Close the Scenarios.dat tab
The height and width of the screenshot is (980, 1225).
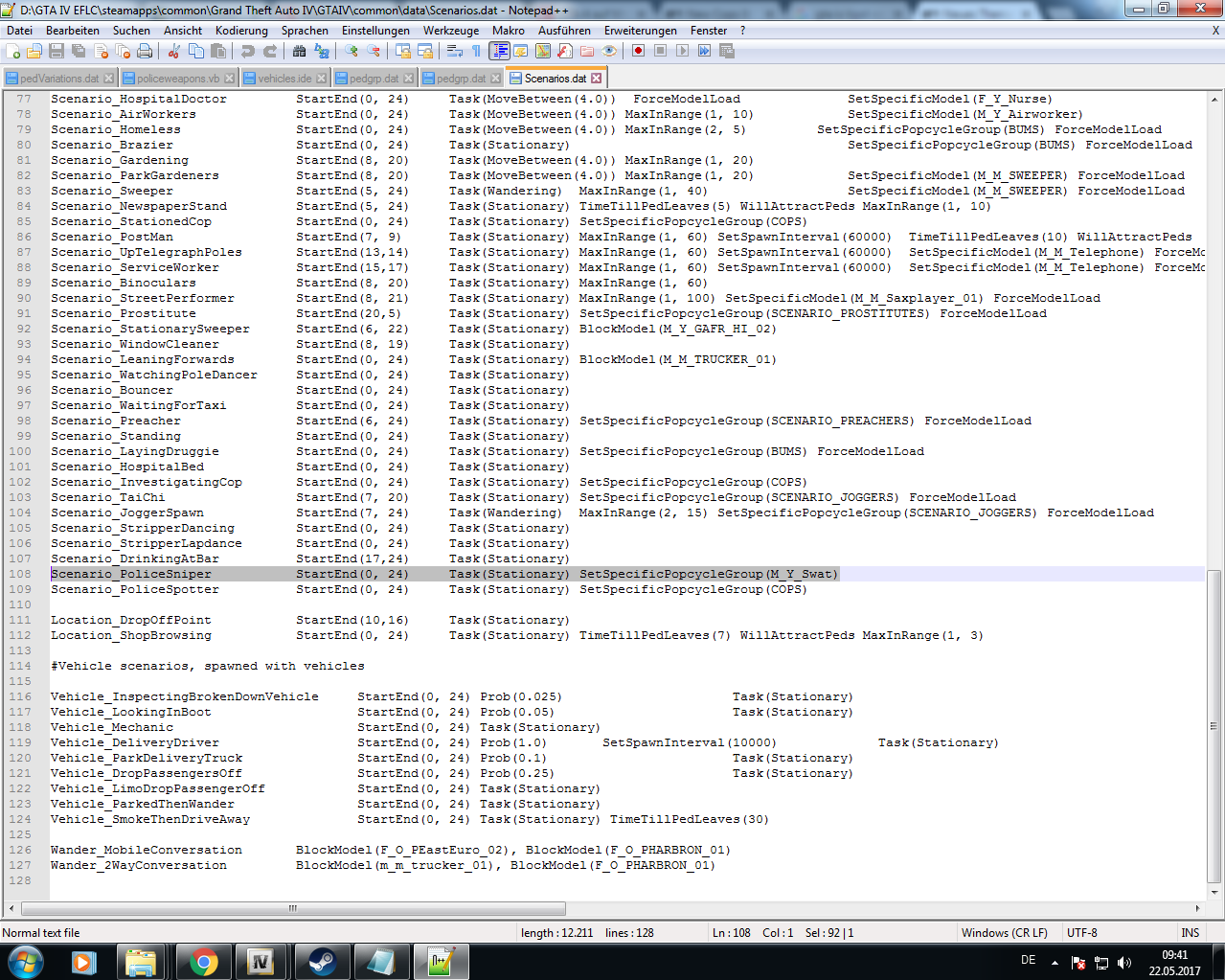(x=597, y=79)
